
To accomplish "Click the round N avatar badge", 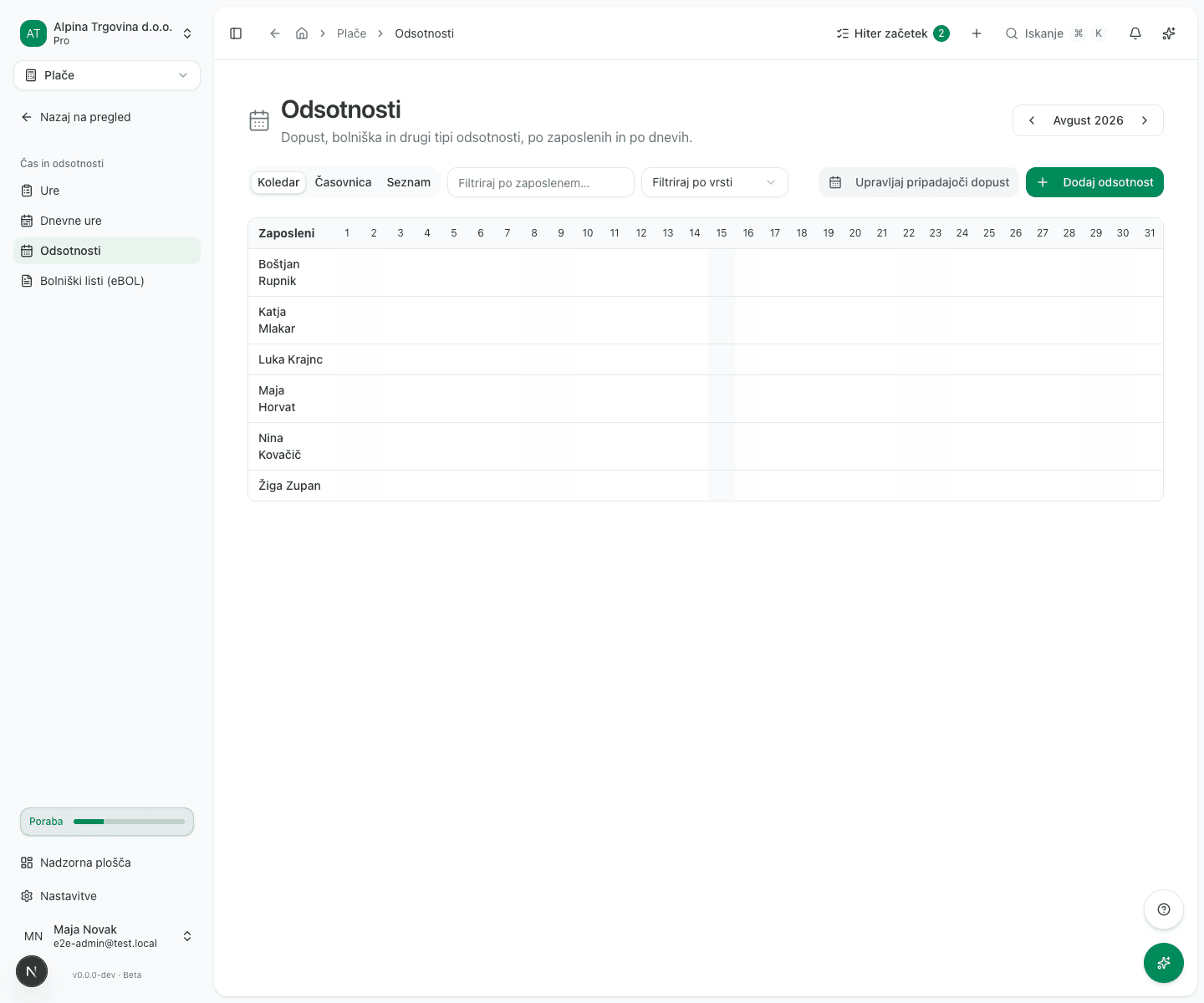I will (x=32, y=971).
